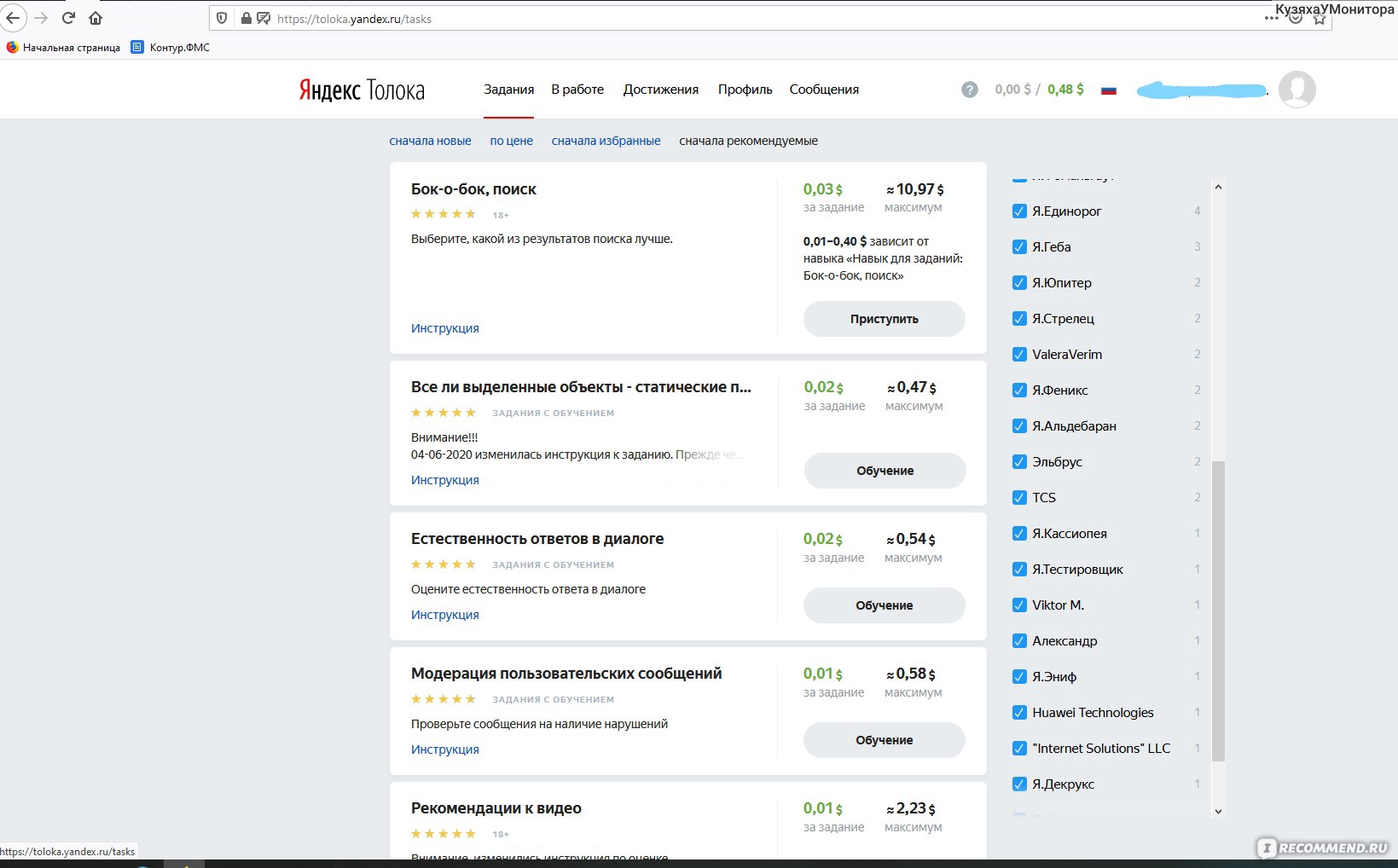This screenshot has height=868, width=1398.
Task: Toggle Viktor M. checkbox
Action: (1019, 605)
